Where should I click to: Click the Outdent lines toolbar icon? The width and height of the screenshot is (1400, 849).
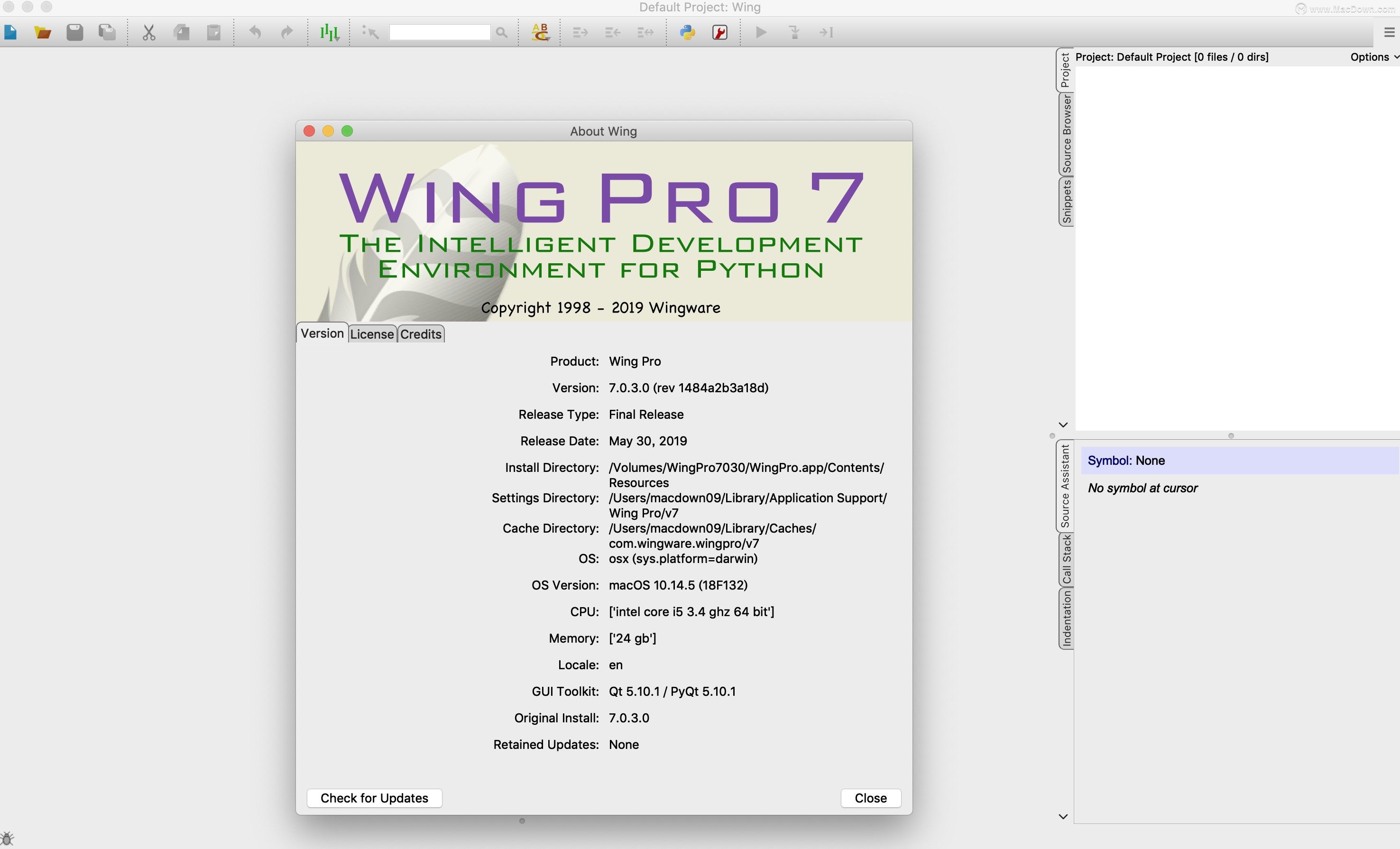click(x=613, y=32)
